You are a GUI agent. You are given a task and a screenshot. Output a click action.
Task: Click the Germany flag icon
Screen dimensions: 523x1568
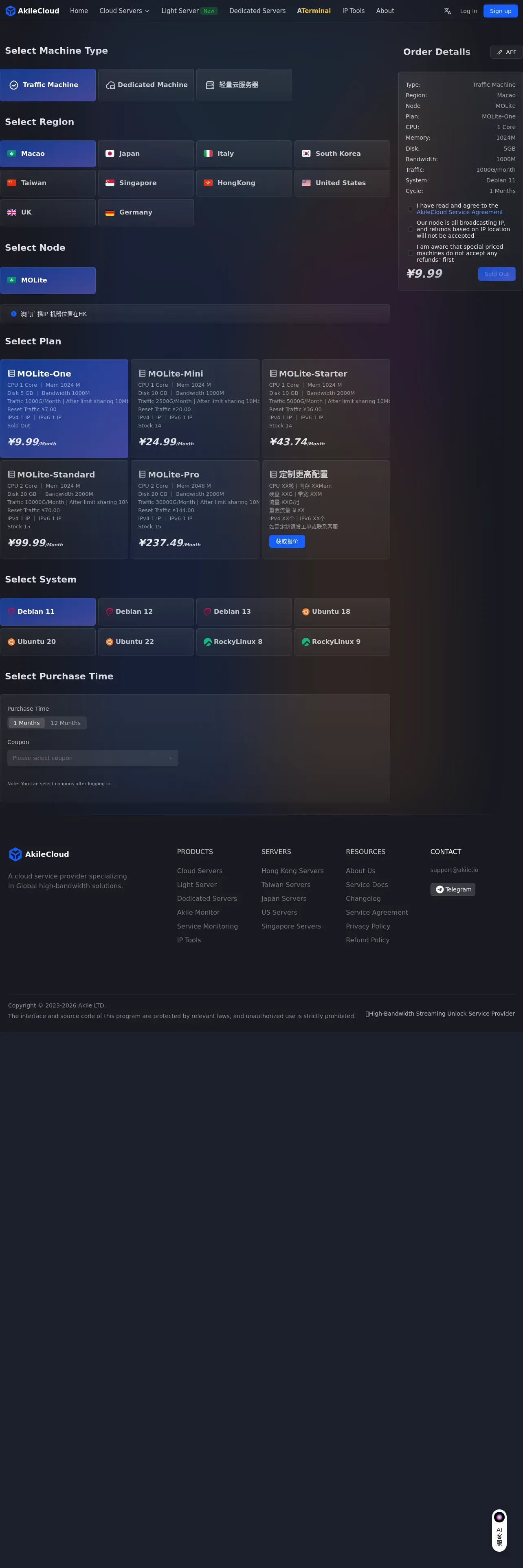(x=110, y=212)
